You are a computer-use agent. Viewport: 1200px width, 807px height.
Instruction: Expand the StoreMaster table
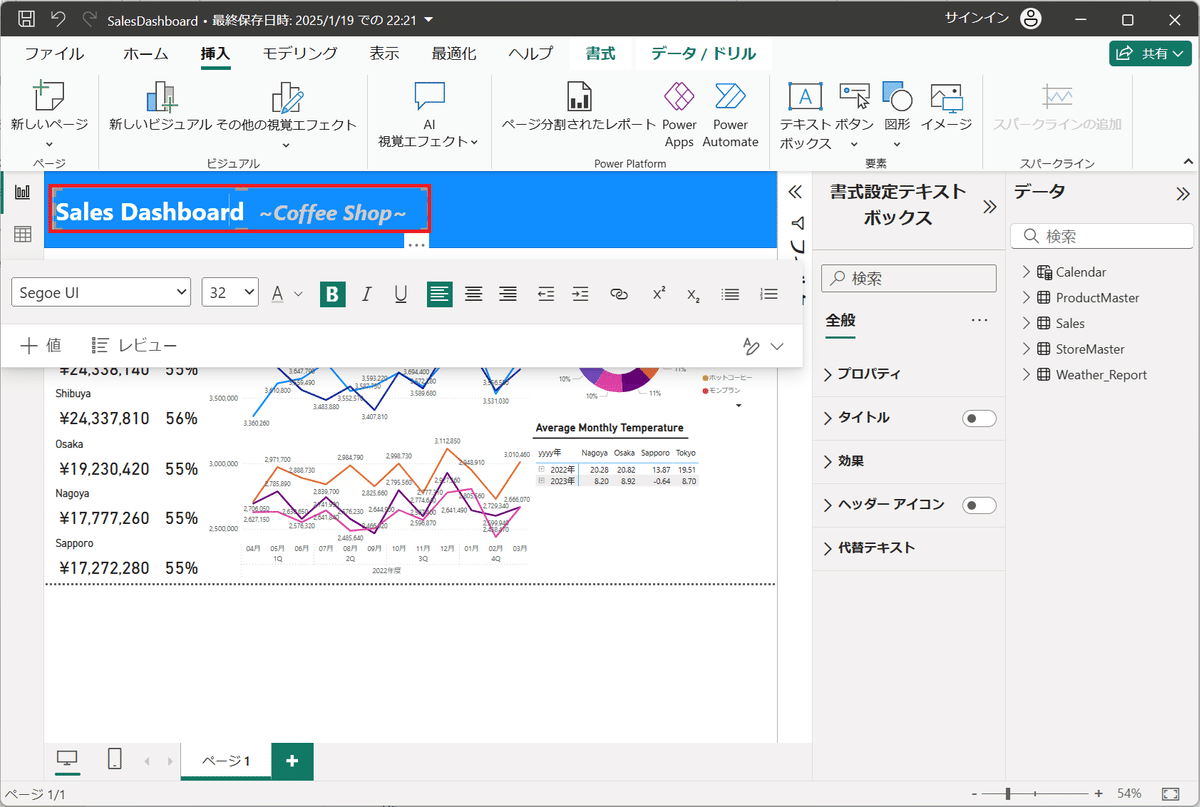(x=1027, y=349)
